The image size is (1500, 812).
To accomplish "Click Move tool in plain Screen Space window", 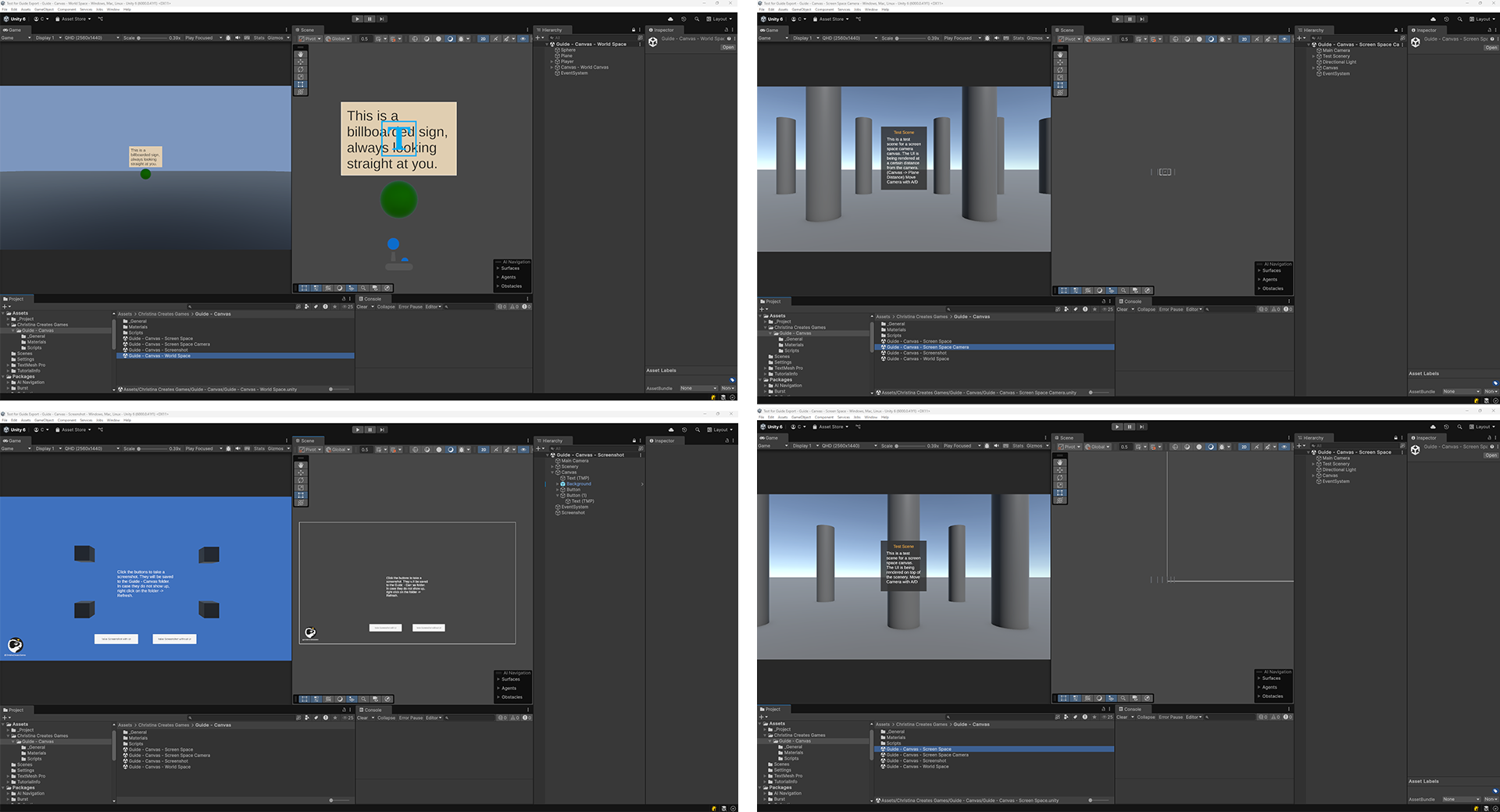I will [x=1060, y=470].
